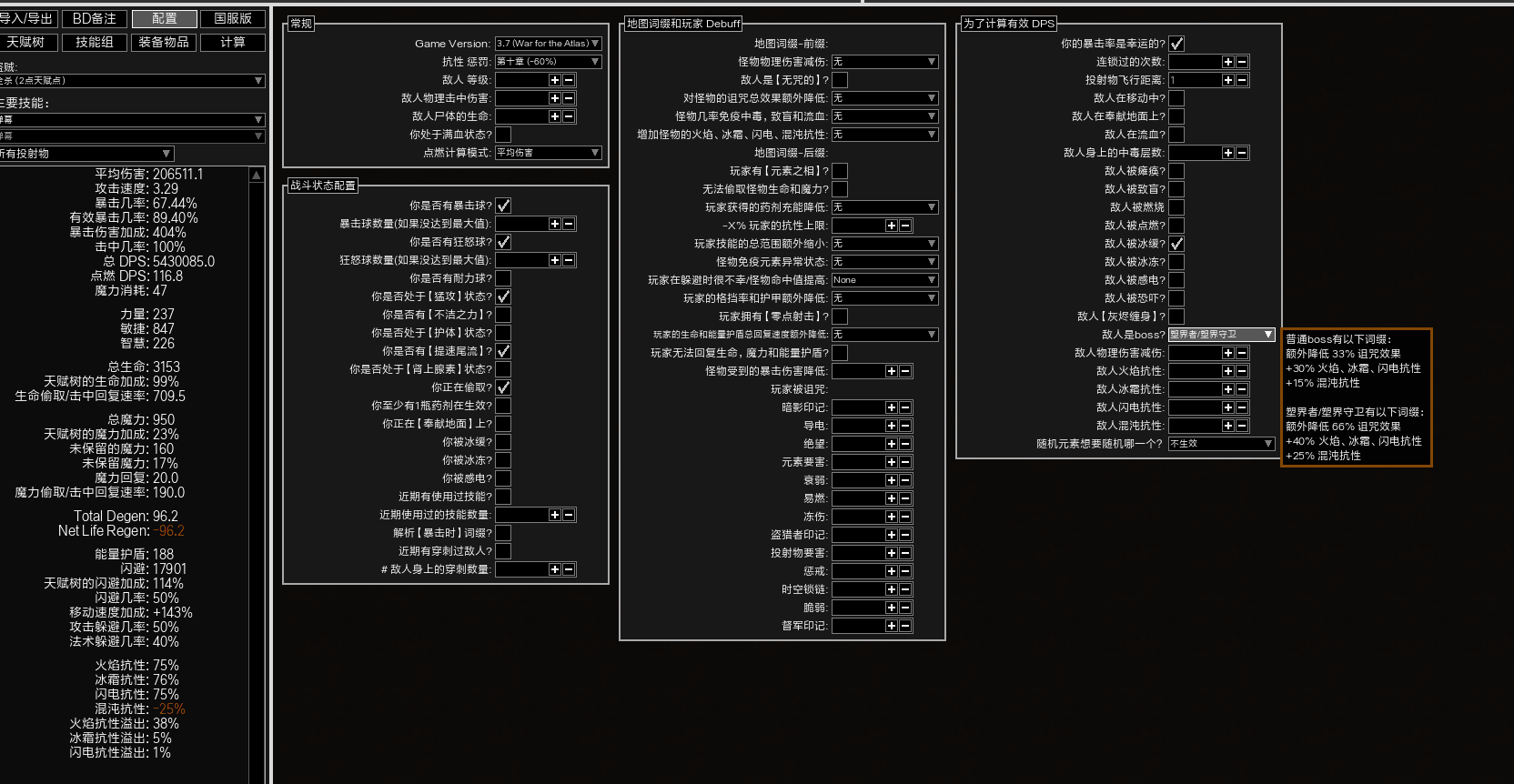Increase 敌人身上的中毒层数 with plus button
The width and height of the screenshot is (1514, 784).
(x=1227, y=153)
